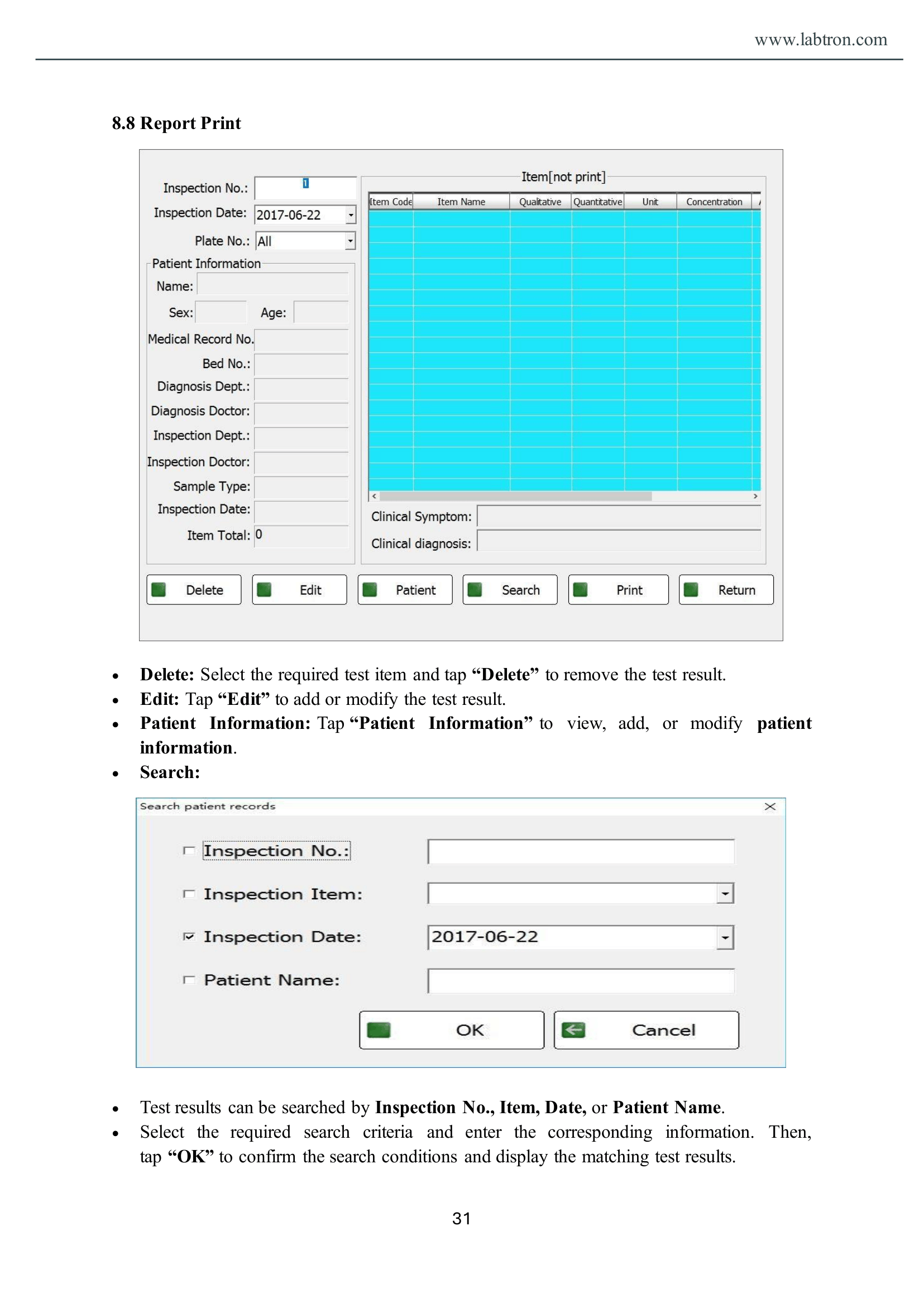Viewport: 924px width, 1307px height.
Task: Open the Inspection Item dropdown in search dialog
Action: click(x=725, y=894)
